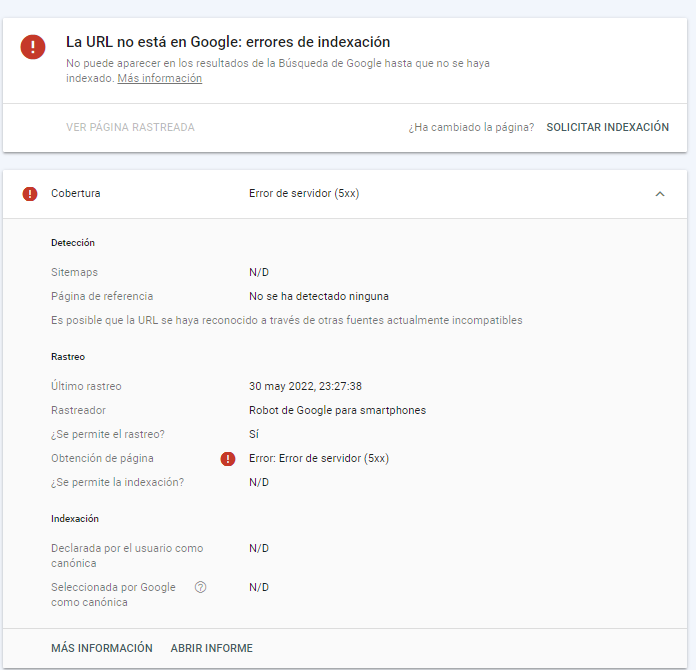Click the note about 'otras fuentes actualmente incompatibles'
The width and height of the screenshot is (696, 670).
pyautogui.click(x=287, y=320)
